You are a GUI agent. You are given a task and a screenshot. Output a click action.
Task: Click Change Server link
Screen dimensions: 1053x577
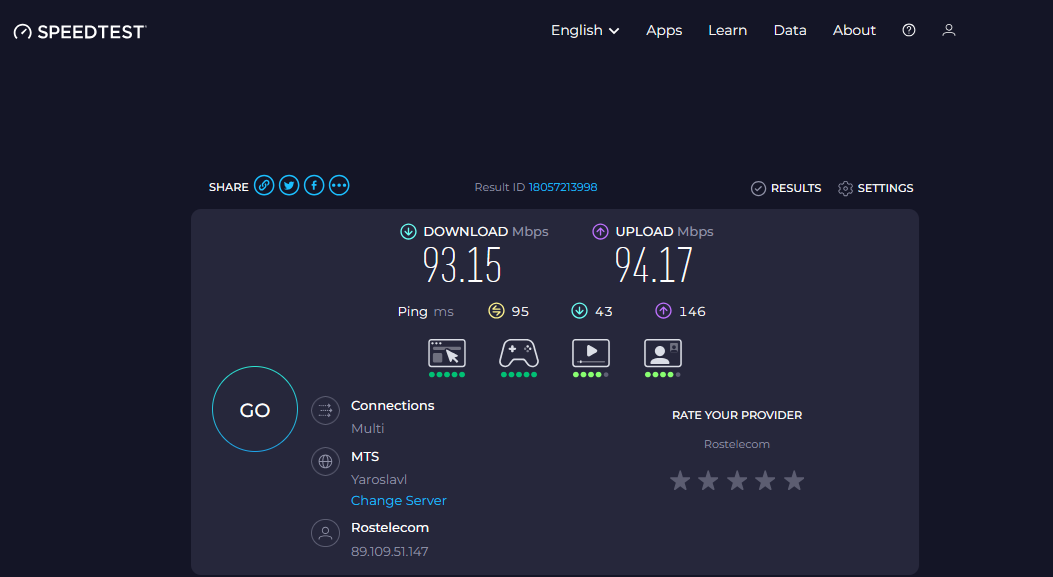click(398, 500)
